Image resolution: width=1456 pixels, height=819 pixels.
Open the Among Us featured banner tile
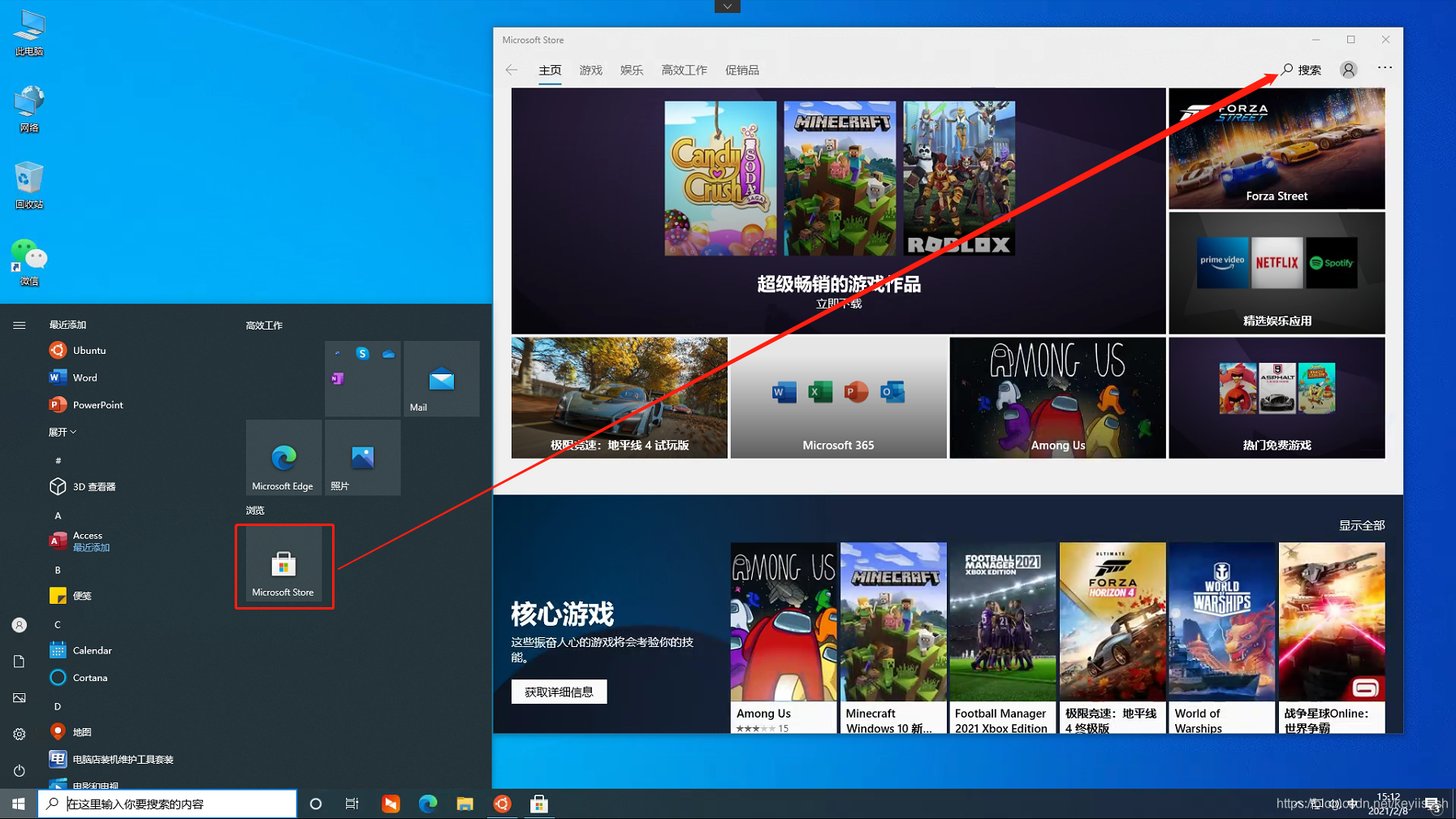[1057, 398]
